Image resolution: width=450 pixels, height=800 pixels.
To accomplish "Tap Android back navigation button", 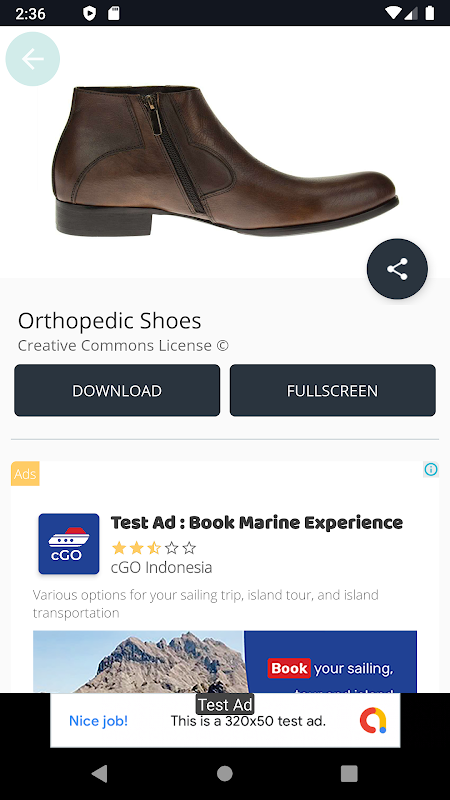I will (x=99, y=774).
